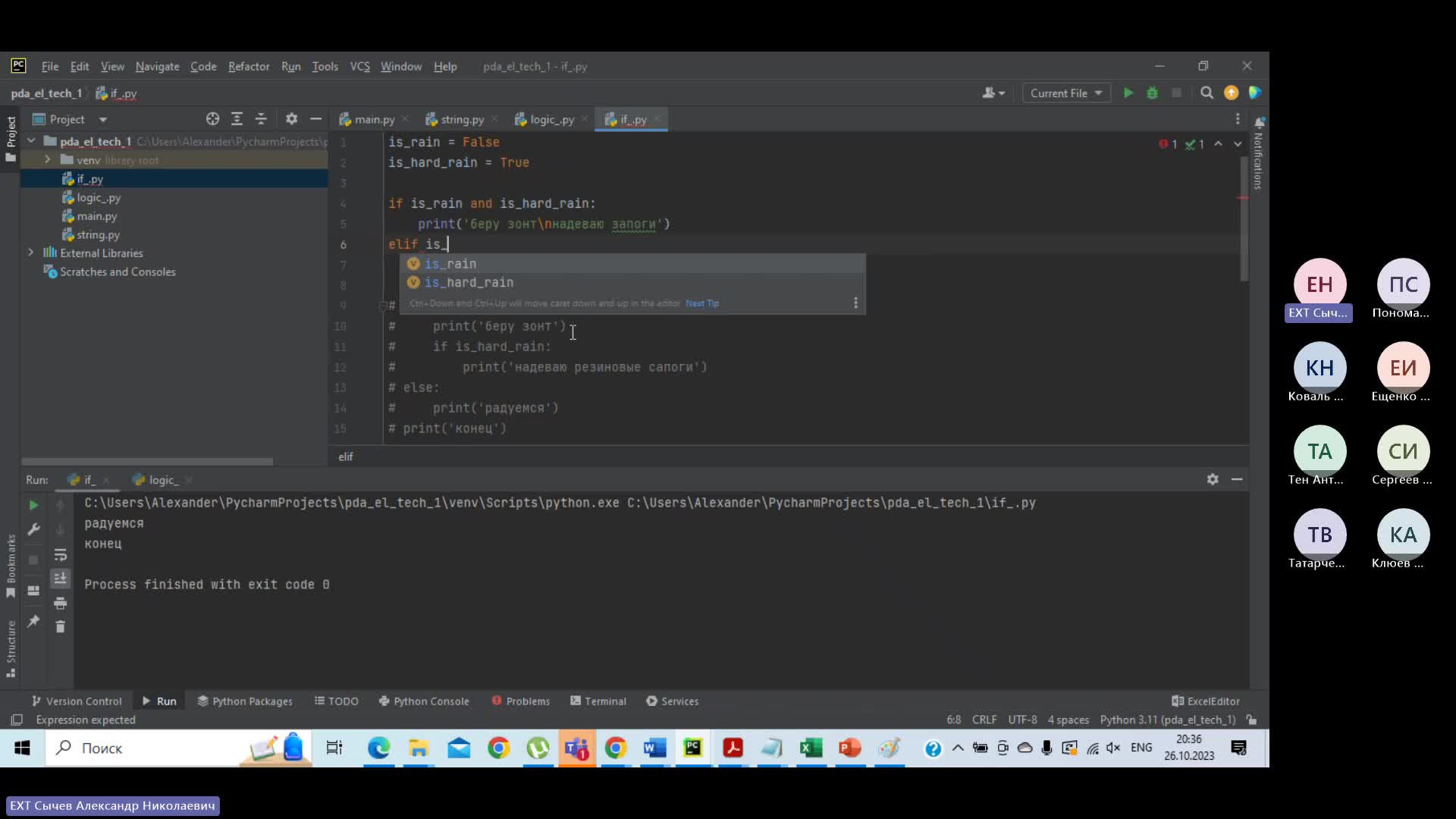Choose is_hard_rain completion suggestion
This screenshot has height=819, width=1456.
pyautogui.click(x=632, y=282)
